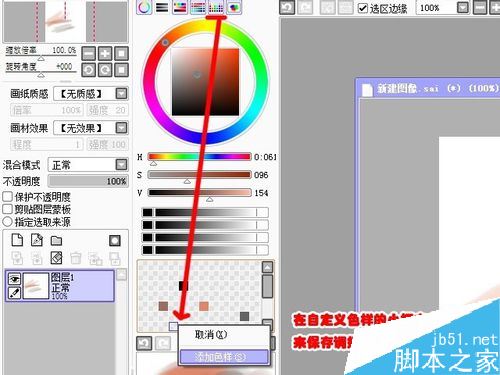The width and height of the screenshot is (500, 375).
Task: Click the H hue slider bar
Action: [x=199, y=157]
